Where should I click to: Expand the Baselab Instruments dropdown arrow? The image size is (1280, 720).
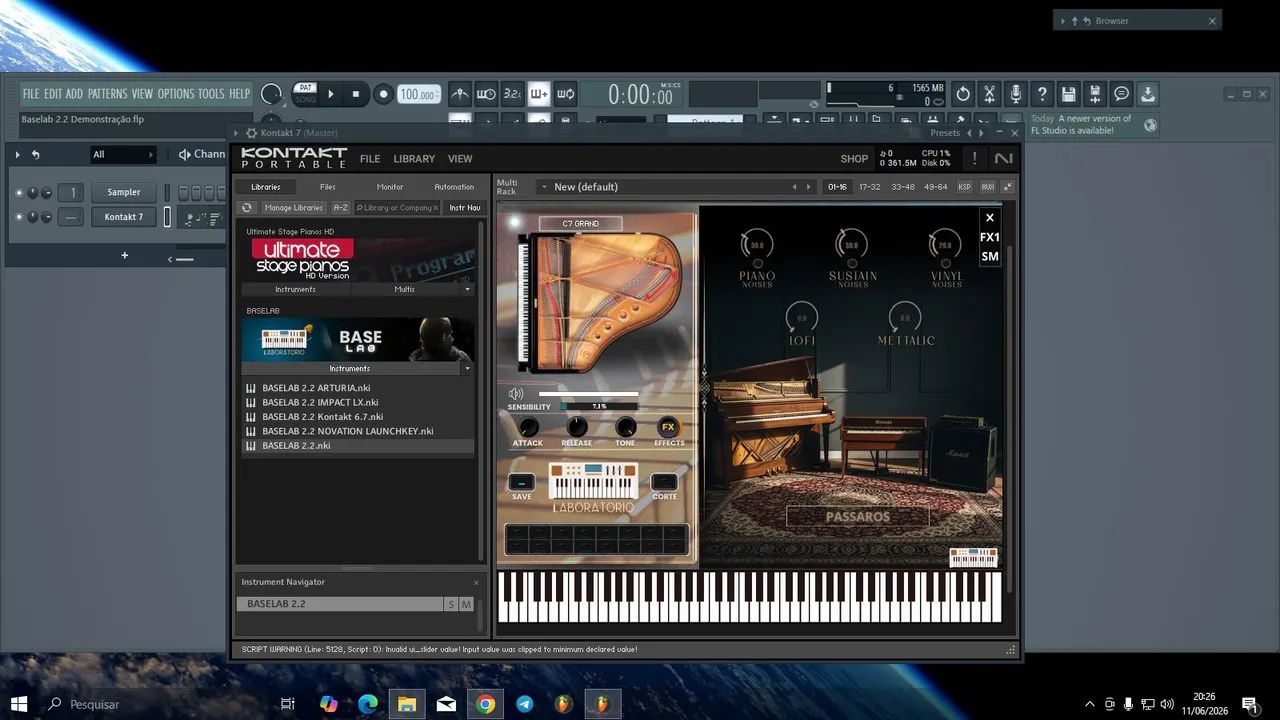coord(467,368)
